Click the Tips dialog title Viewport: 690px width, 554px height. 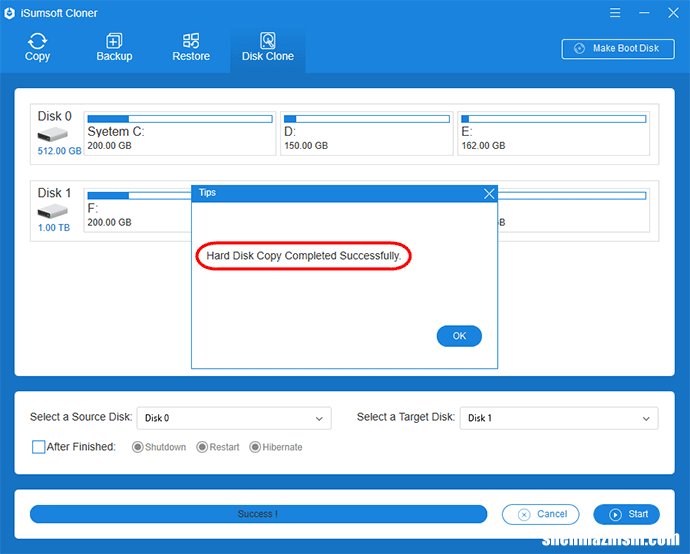pos(207,193)
